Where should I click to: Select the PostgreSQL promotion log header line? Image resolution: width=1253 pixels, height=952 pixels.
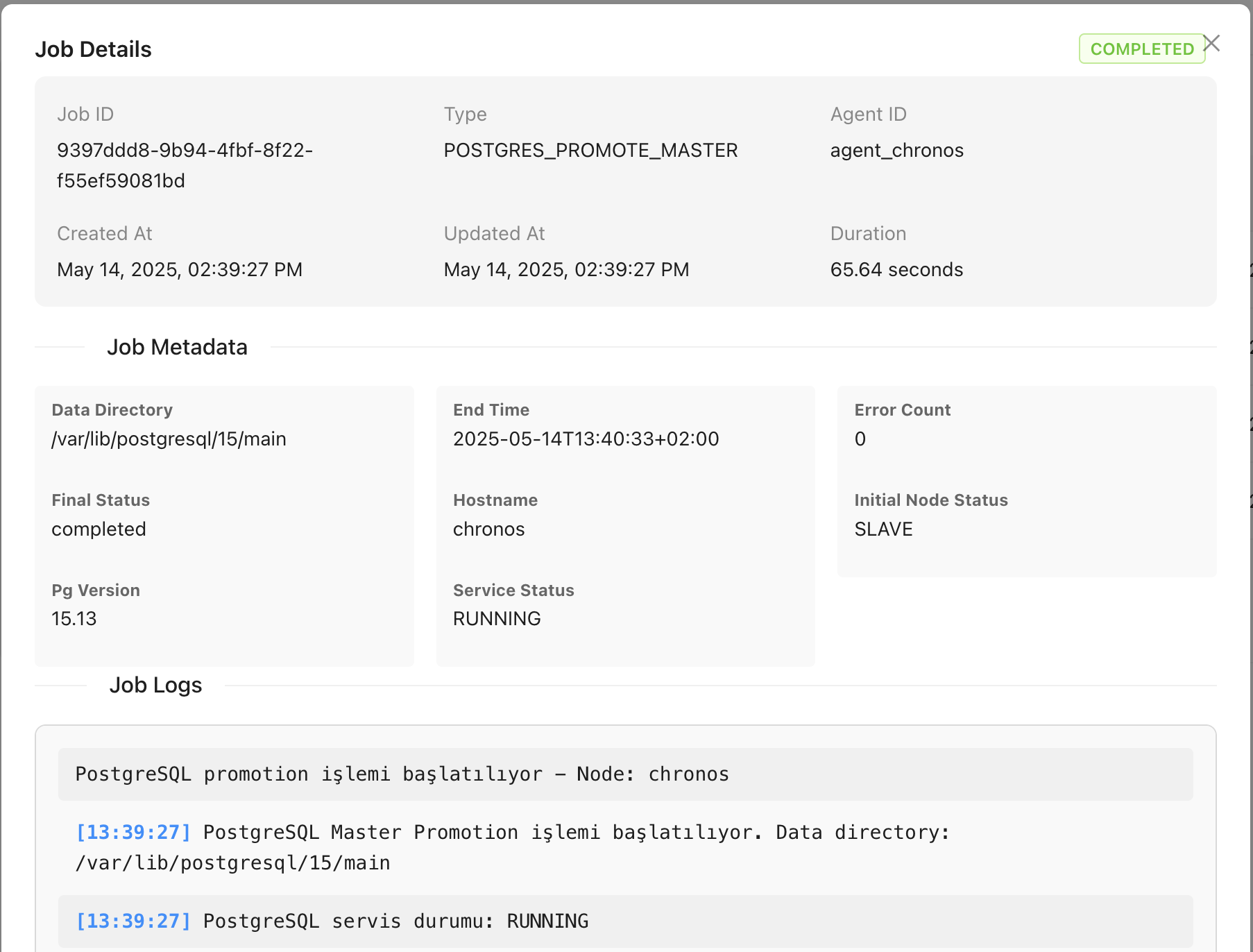(401, 774)
